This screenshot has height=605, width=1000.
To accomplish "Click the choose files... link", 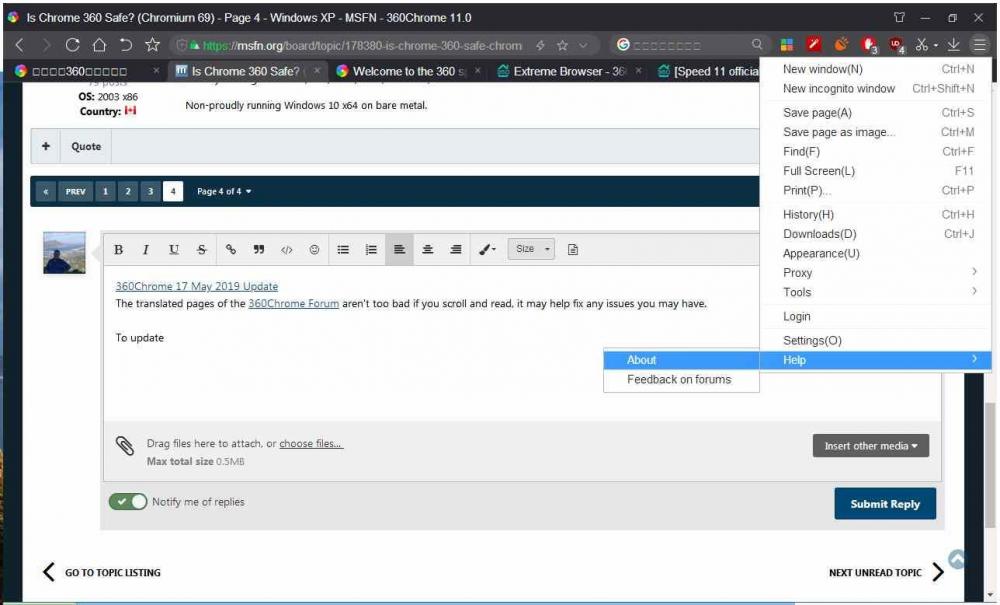I will click(311, 443).
